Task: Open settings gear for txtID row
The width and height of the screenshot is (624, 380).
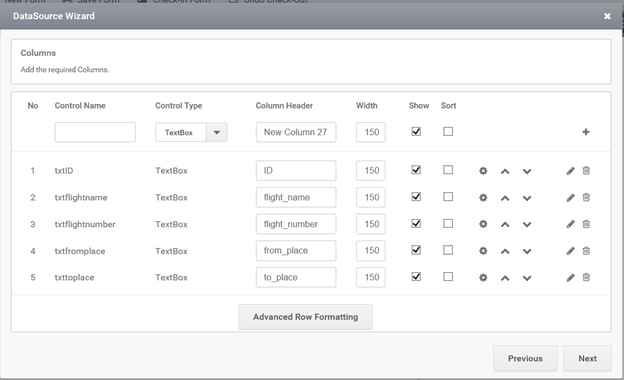Action: tap(483, 171)
